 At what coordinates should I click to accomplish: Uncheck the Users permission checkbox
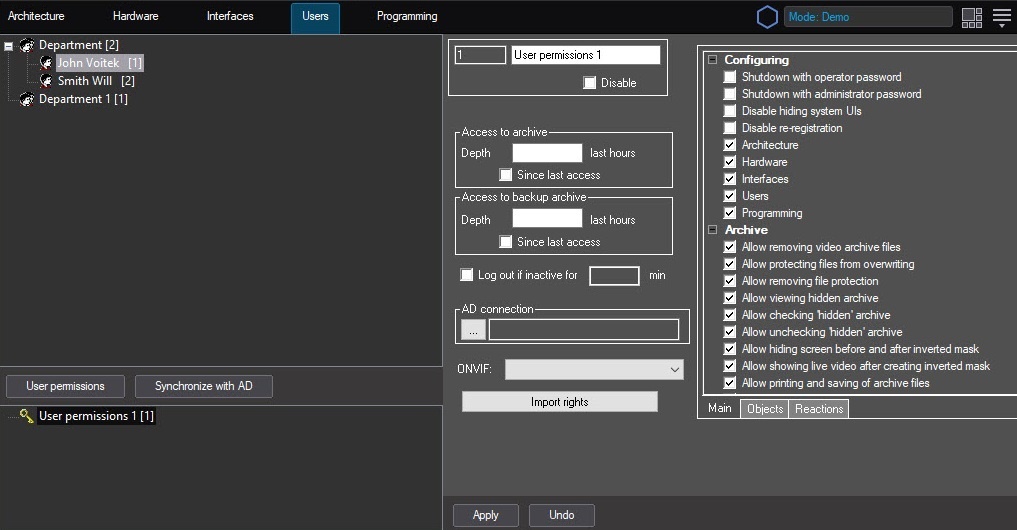click(x=730, y=196)
